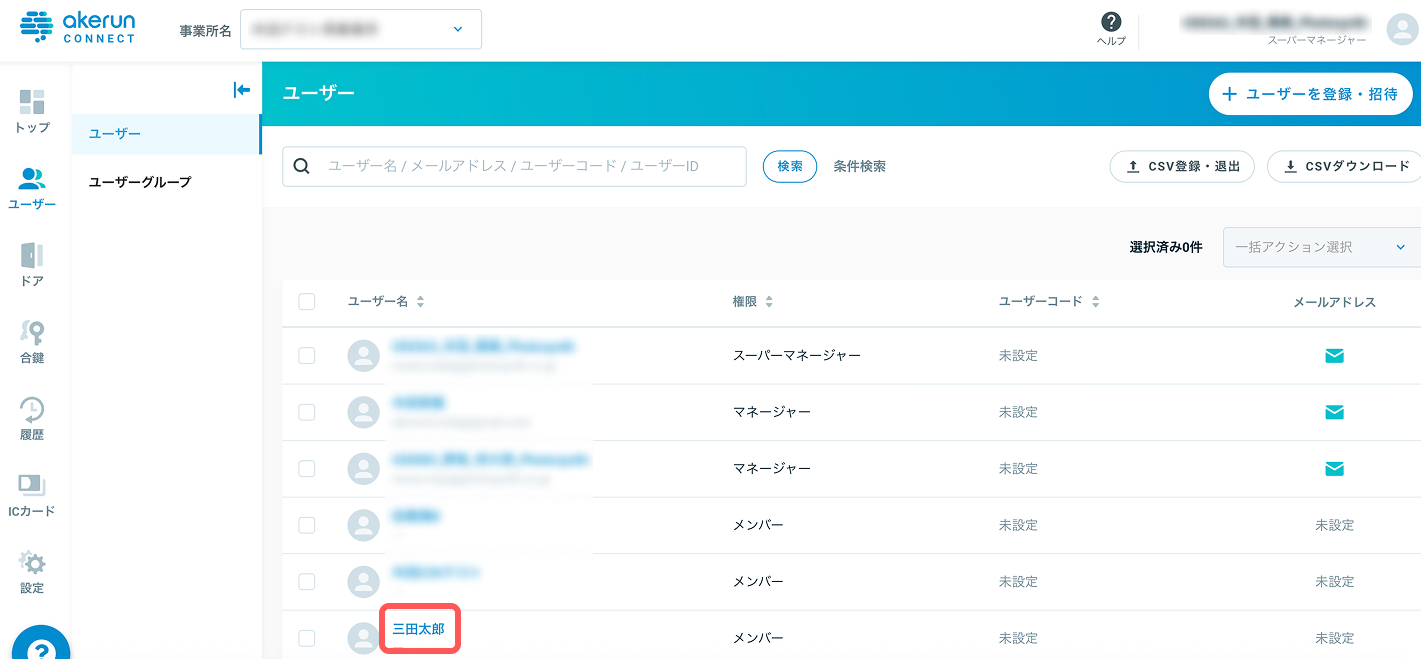Click the round blue help bubble
Viewport: 1421px width, 668px height.
pos(41,647)
